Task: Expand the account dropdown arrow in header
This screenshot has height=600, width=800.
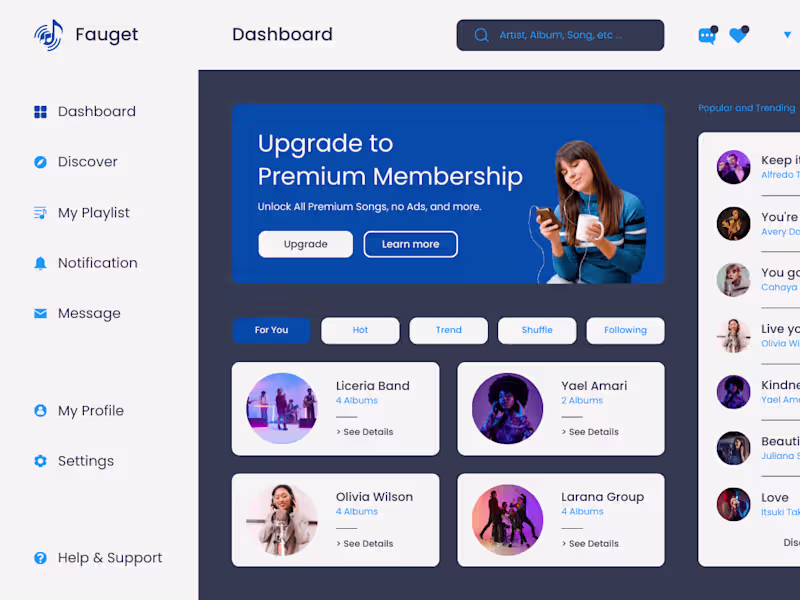Action: 787,35
